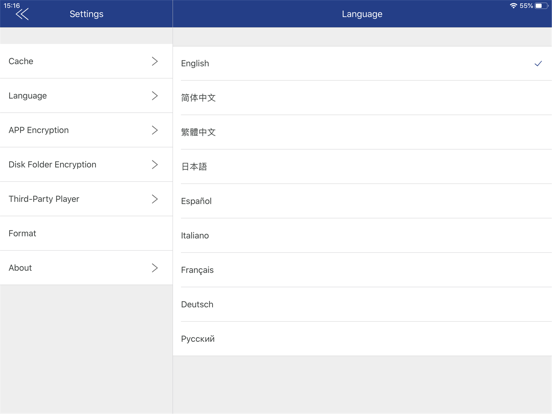Expand the Language row chevron

155,96
